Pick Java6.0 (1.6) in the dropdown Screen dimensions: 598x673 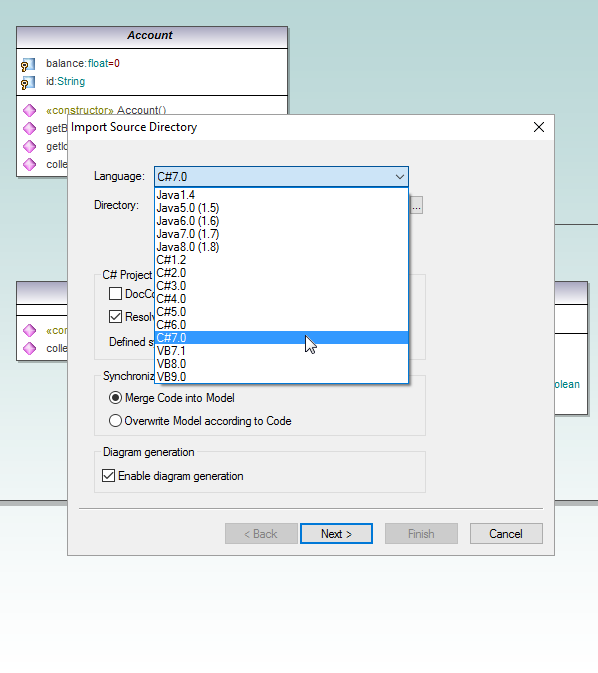(281, 221)
